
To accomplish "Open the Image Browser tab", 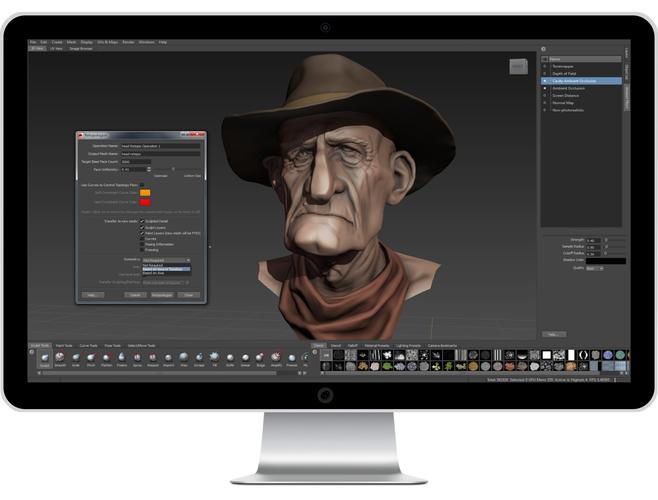I will (x=81, y=49).
